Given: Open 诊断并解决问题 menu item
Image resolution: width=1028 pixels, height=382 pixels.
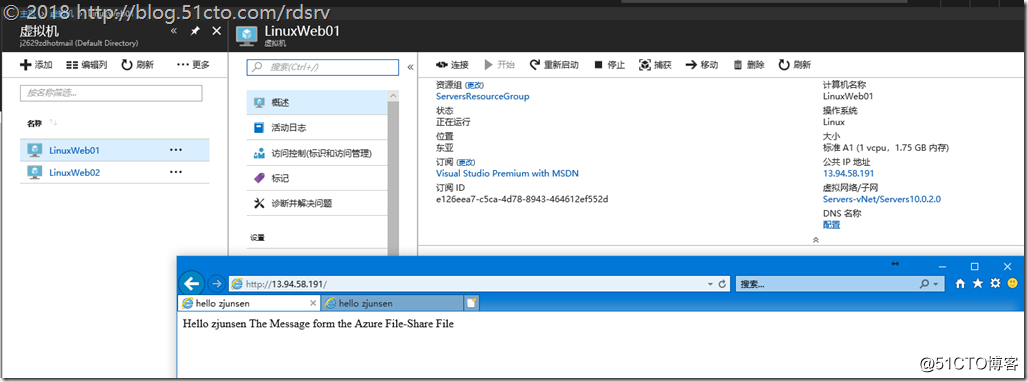Looking at the screenshot, I should (x=317, y=203).
